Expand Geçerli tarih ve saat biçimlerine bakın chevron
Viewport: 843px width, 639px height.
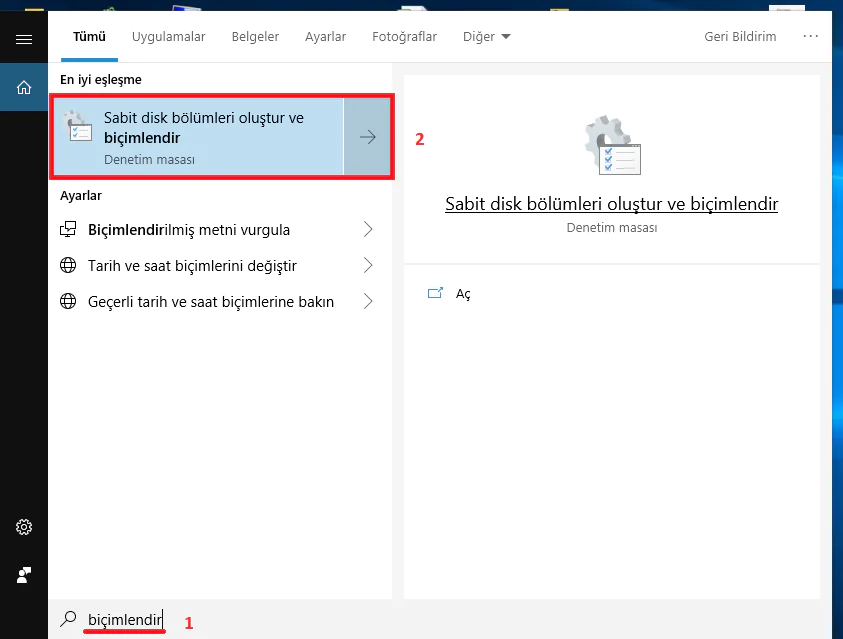click(367, 302)
